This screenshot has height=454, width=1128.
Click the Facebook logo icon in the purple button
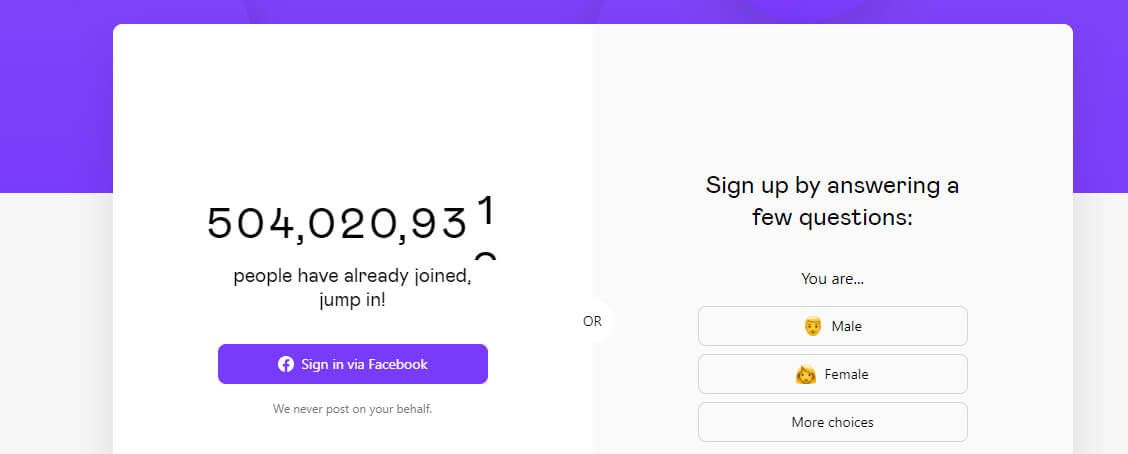pyautogui.click(x=286, y=364)
